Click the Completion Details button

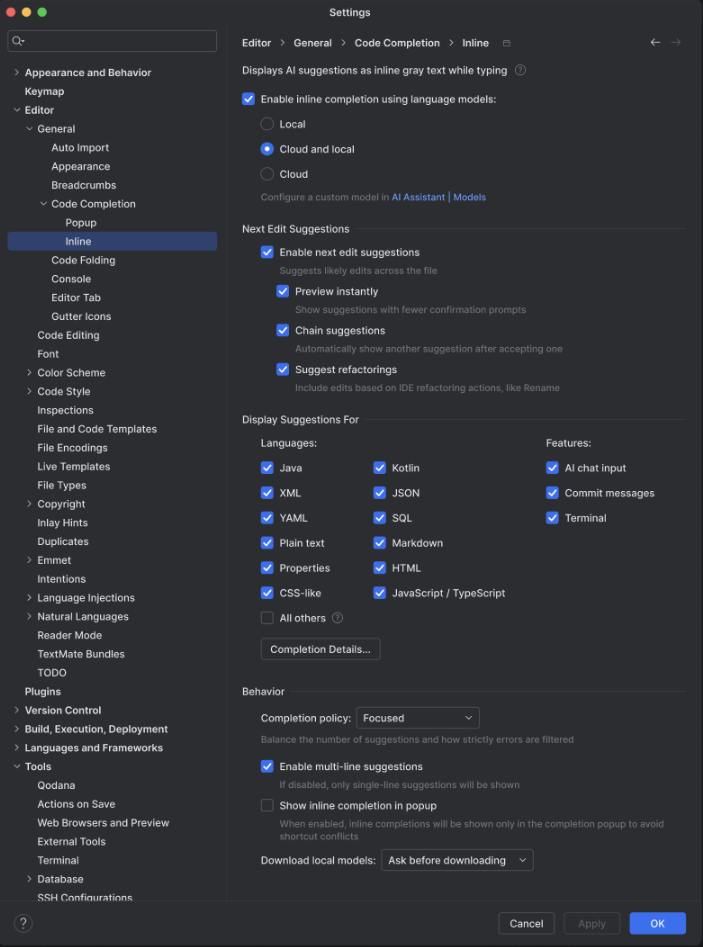[x=320, y=649]
